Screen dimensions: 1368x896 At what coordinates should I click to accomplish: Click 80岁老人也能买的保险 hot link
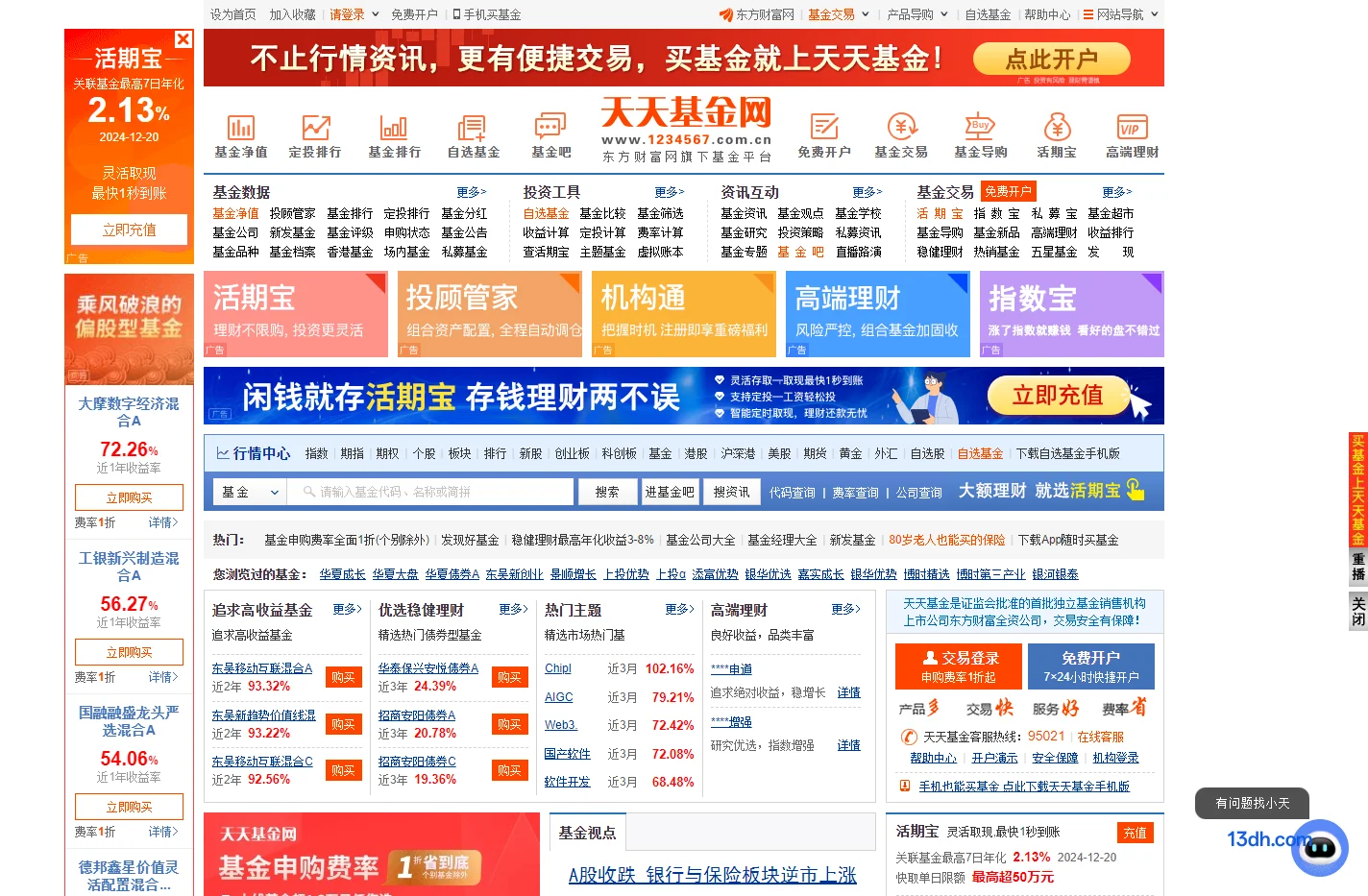(946, 540)
